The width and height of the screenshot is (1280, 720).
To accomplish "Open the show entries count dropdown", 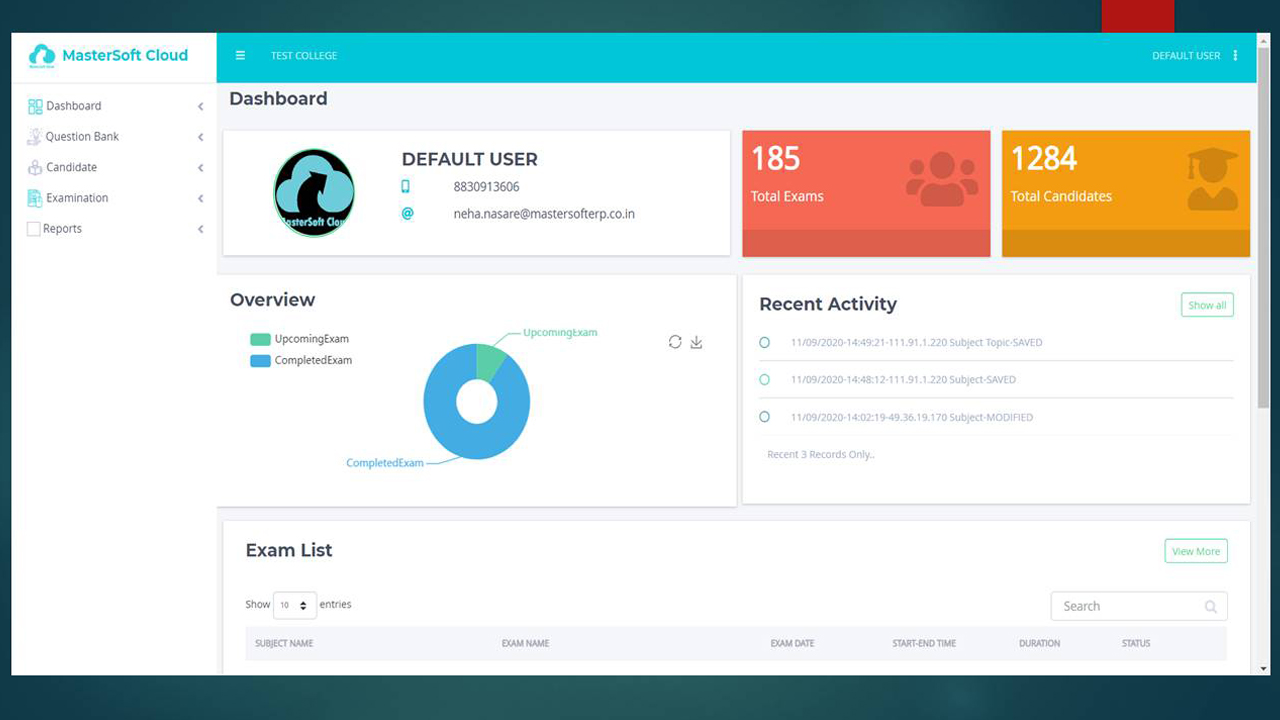I will point(294,605).
